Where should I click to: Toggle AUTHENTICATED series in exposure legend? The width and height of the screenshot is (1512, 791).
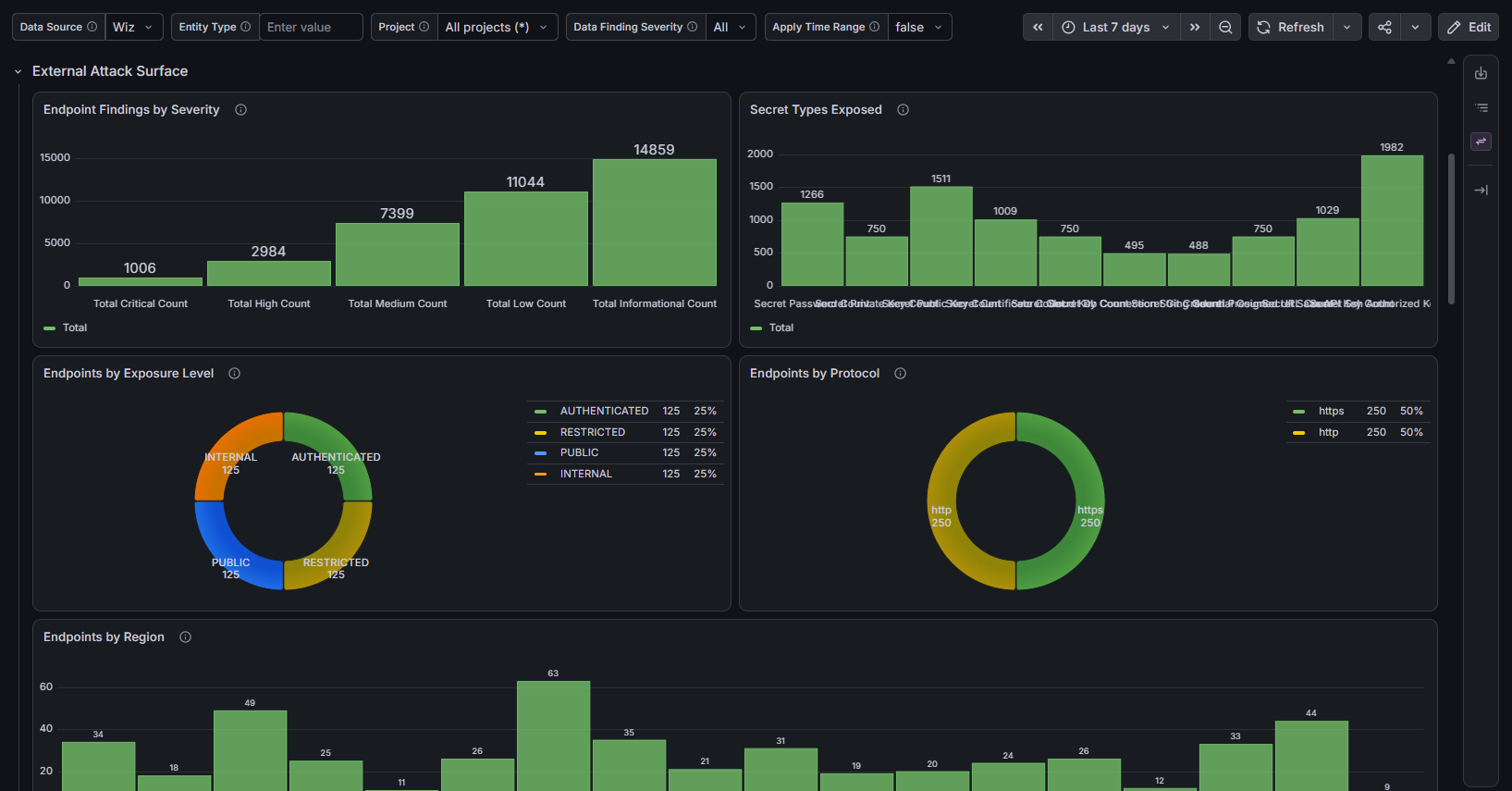pyautogui.click(x=604, y=411)
